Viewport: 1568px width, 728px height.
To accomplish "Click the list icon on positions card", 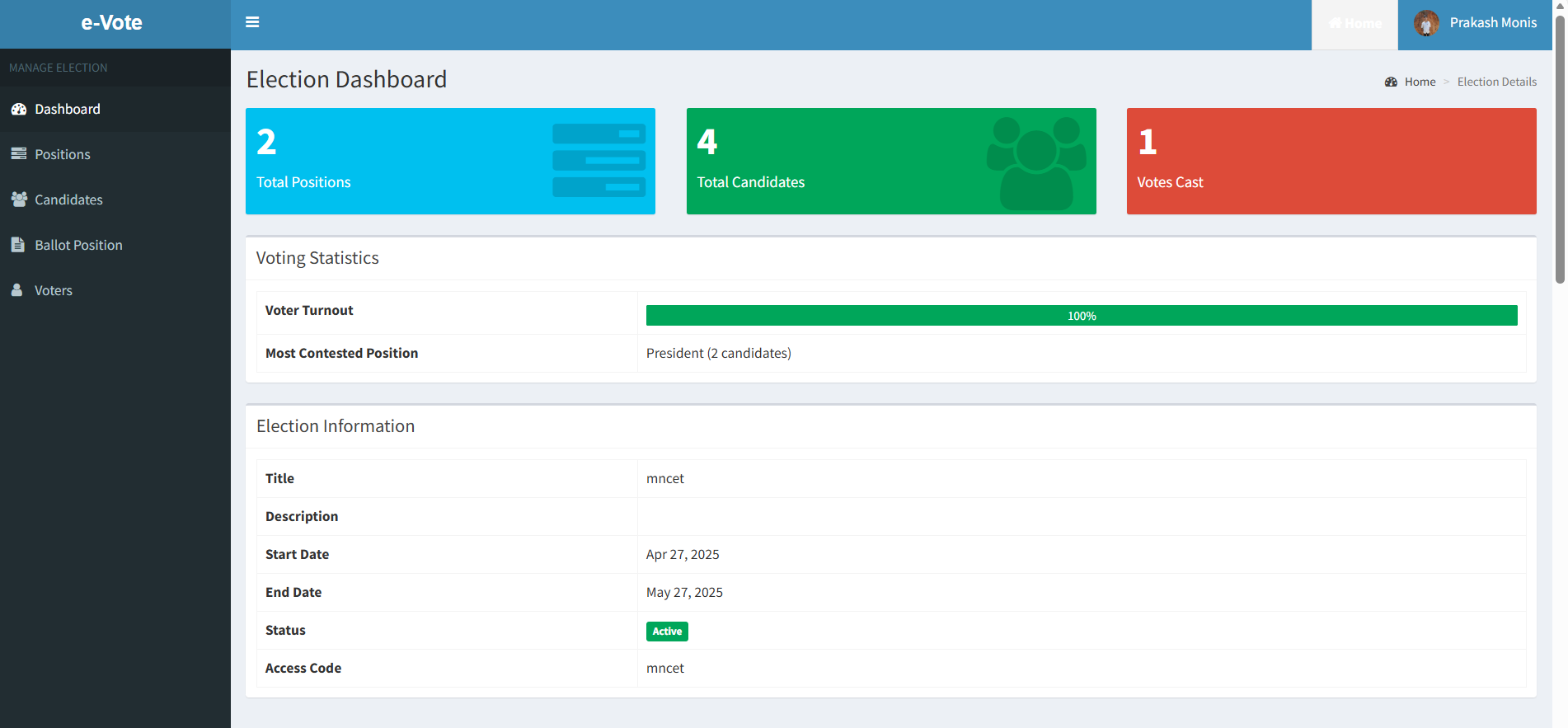I will tap(599, 161).
